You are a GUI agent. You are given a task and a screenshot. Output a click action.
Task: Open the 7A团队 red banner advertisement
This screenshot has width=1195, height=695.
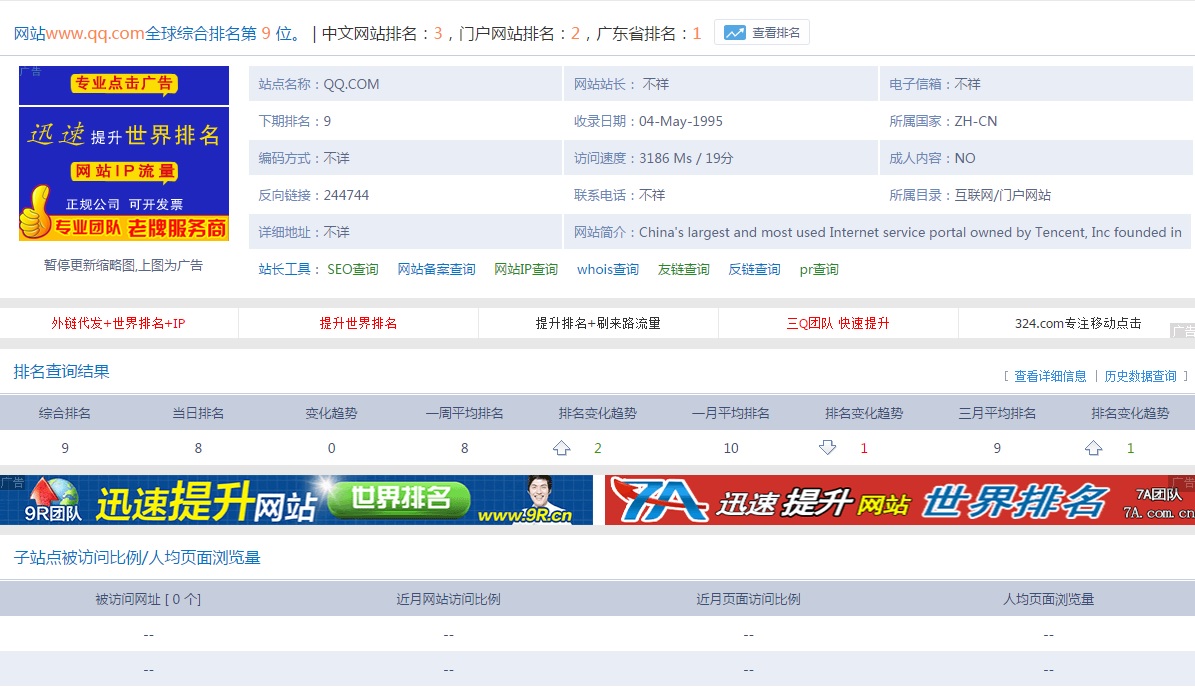[899, 500]
